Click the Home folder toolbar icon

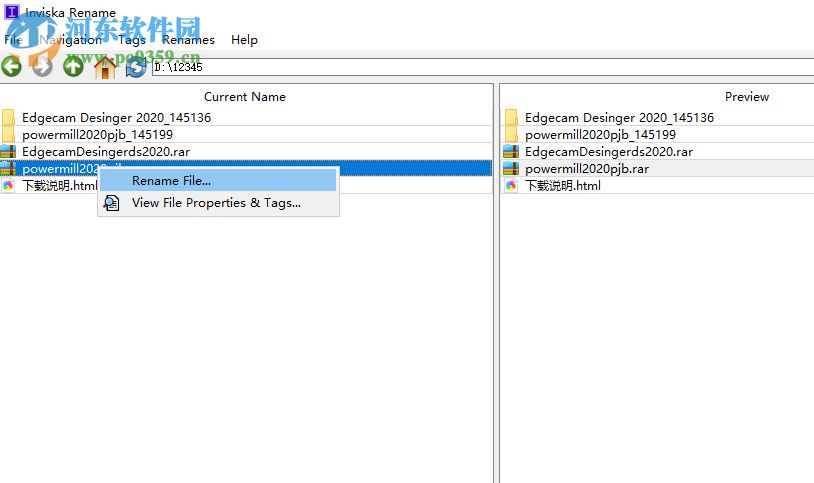click(104, 67)
